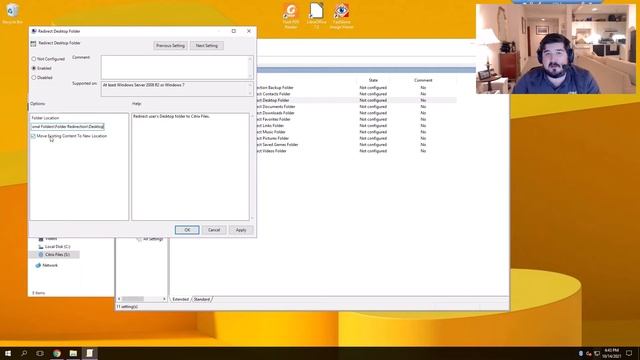The height and width of the screenshot is (360, 640).
Task: Select Videos in Explorer sidebar
Action: [x=51, y=238]
